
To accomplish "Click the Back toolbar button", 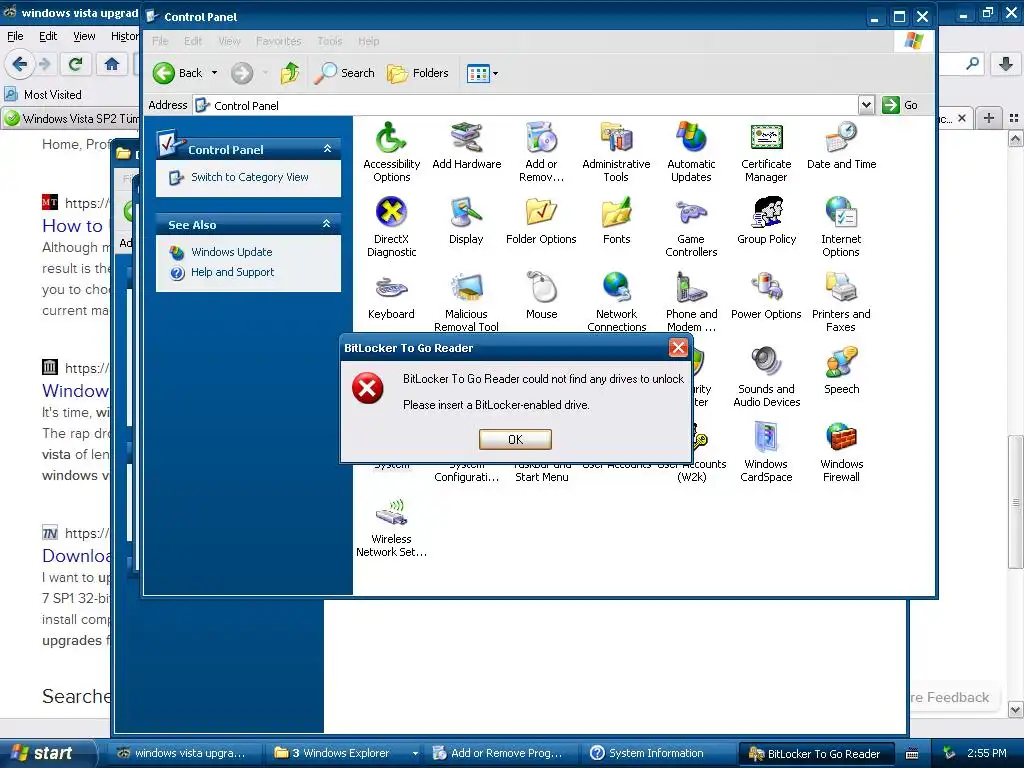I will (x=178, y=73).
